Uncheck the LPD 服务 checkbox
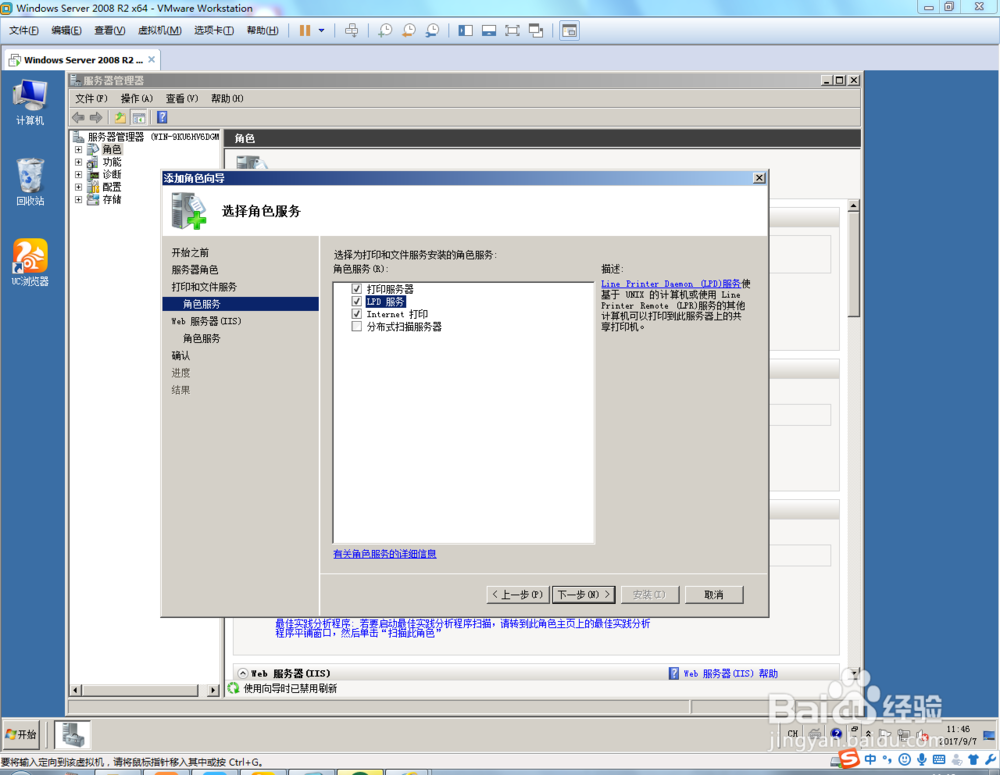The image size is (1000, 775). tap(357, 301)
